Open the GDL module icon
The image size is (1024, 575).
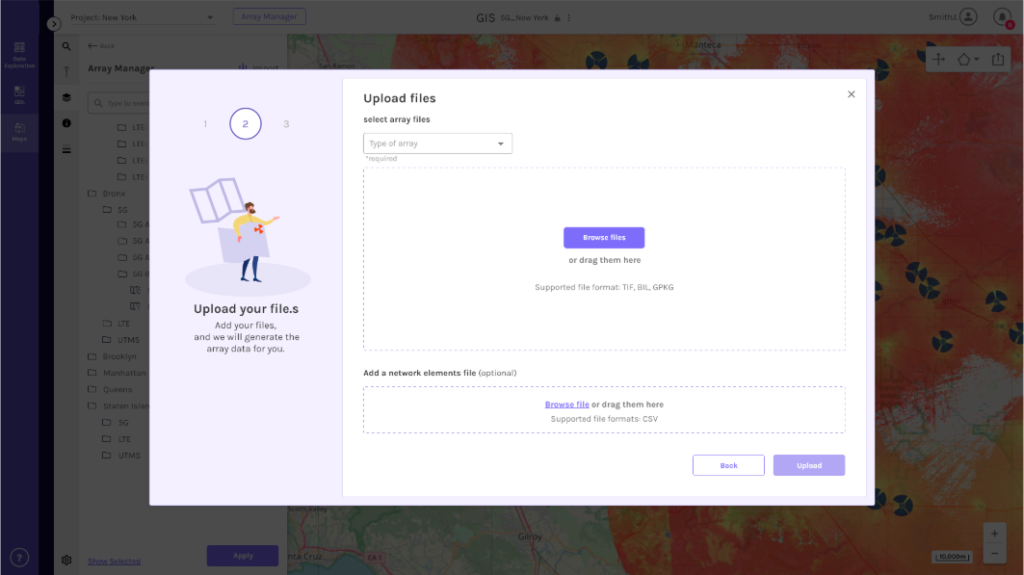pyautogui.click(x=19, y=93)
